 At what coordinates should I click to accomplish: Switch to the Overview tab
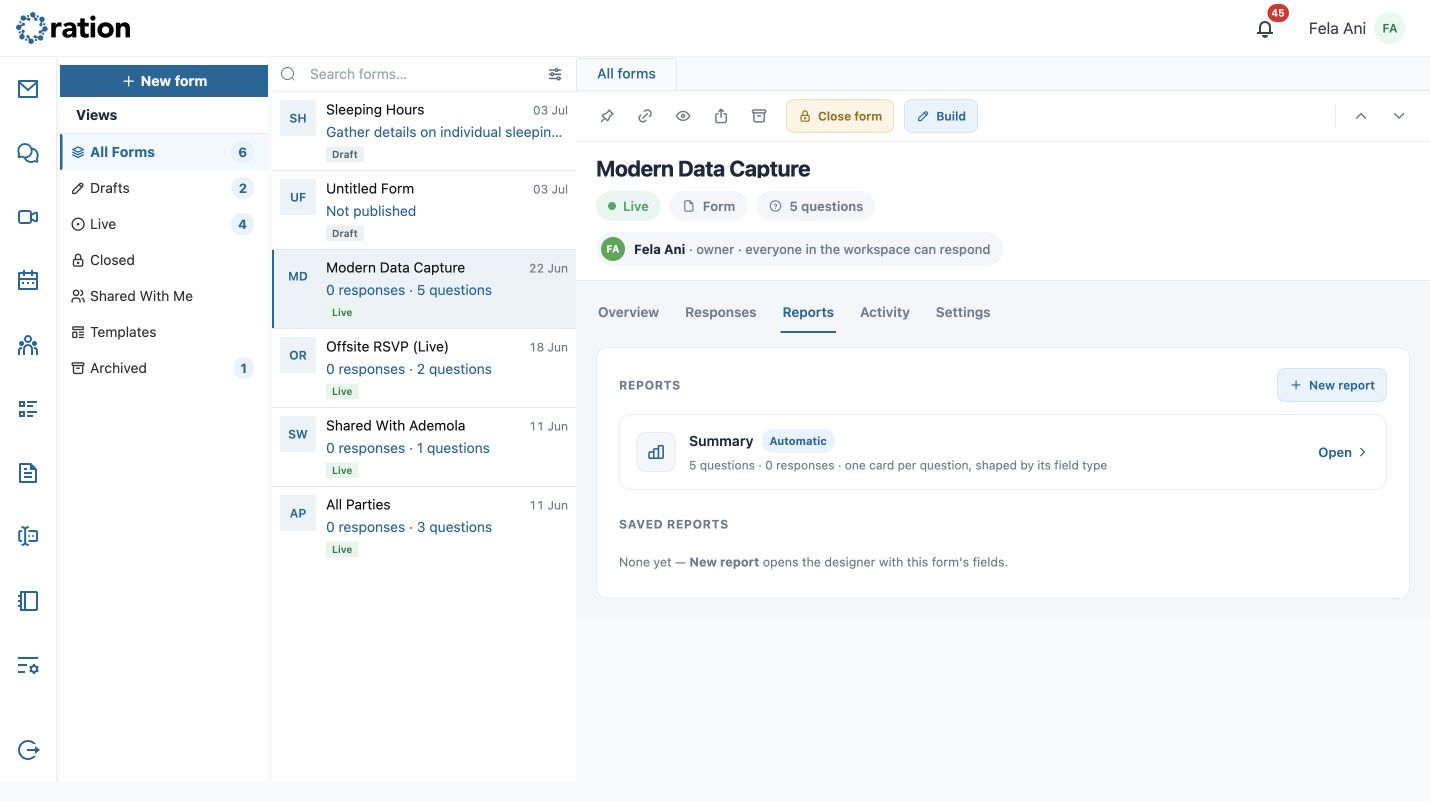tap(628, 312)
